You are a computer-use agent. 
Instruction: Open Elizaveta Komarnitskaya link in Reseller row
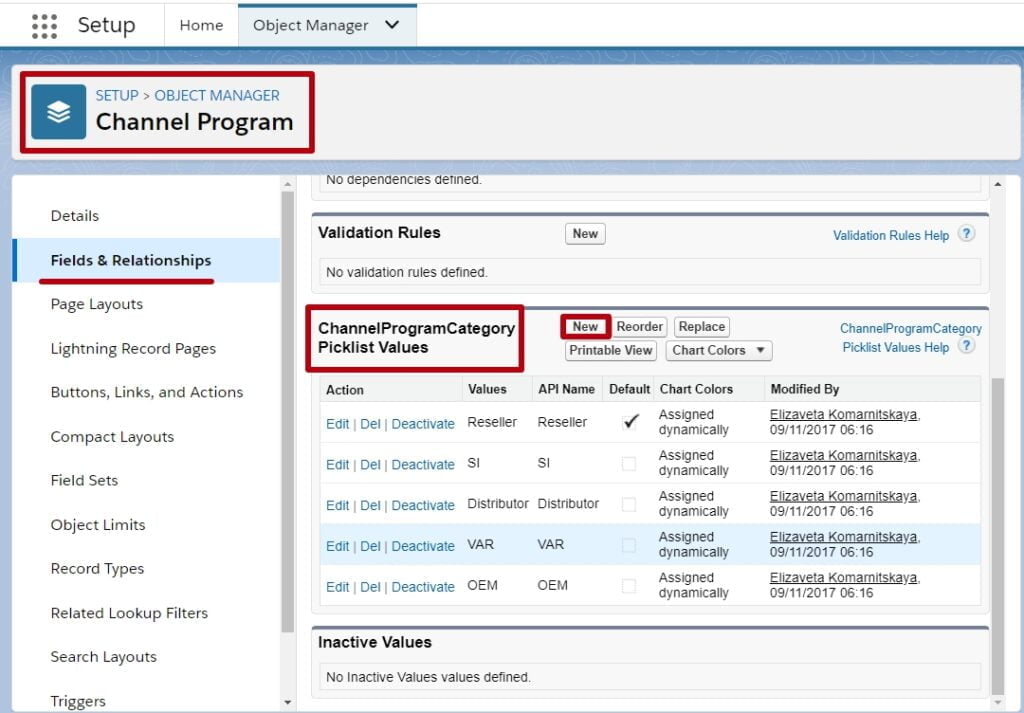844,415
